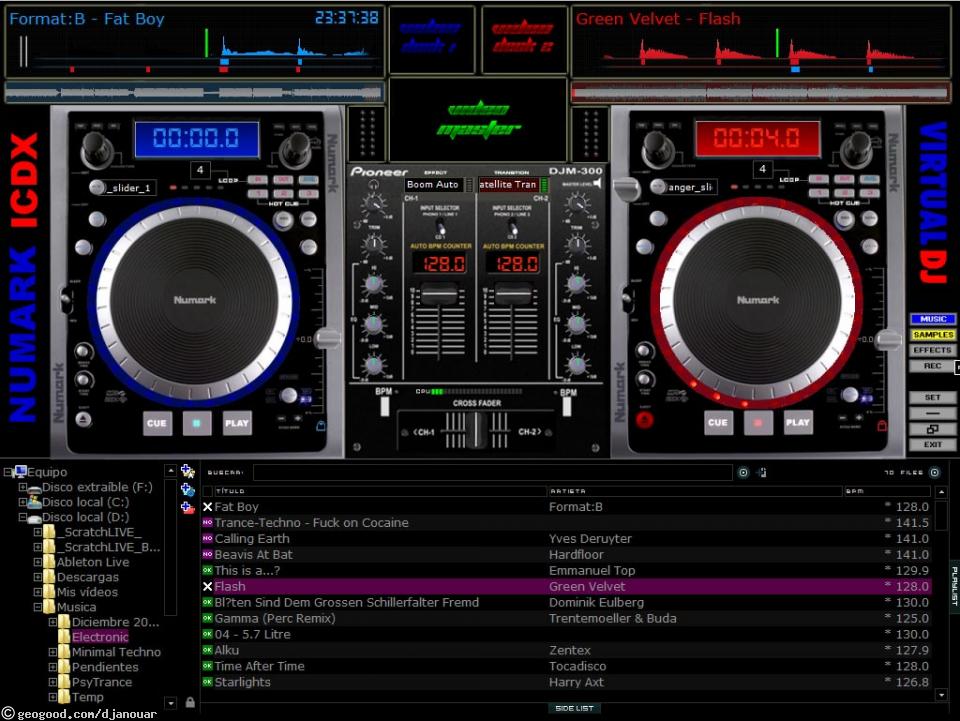Click the lock icon on the left deck
The height and width of the screenshot is (721, 960).
[x=320, y=425]
